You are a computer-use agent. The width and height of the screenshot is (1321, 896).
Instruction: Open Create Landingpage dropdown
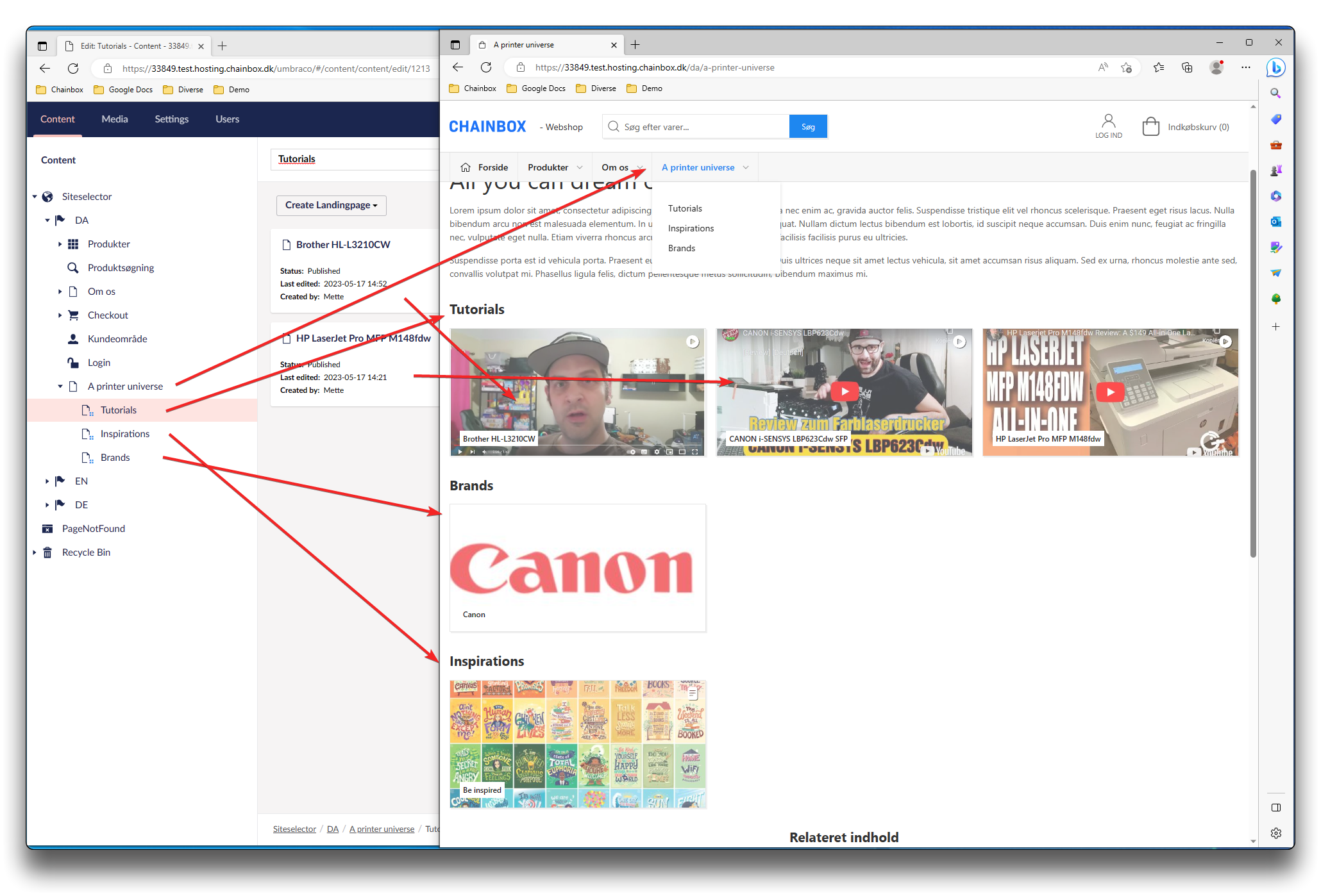[331, 205]
